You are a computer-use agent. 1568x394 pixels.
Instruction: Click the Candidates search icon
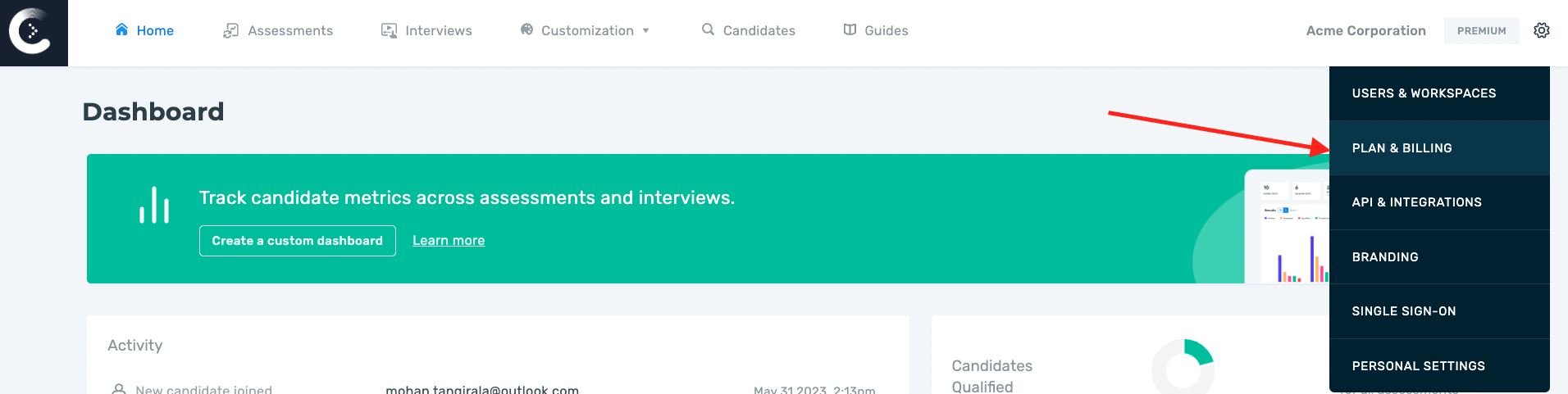tap(708, 29)
